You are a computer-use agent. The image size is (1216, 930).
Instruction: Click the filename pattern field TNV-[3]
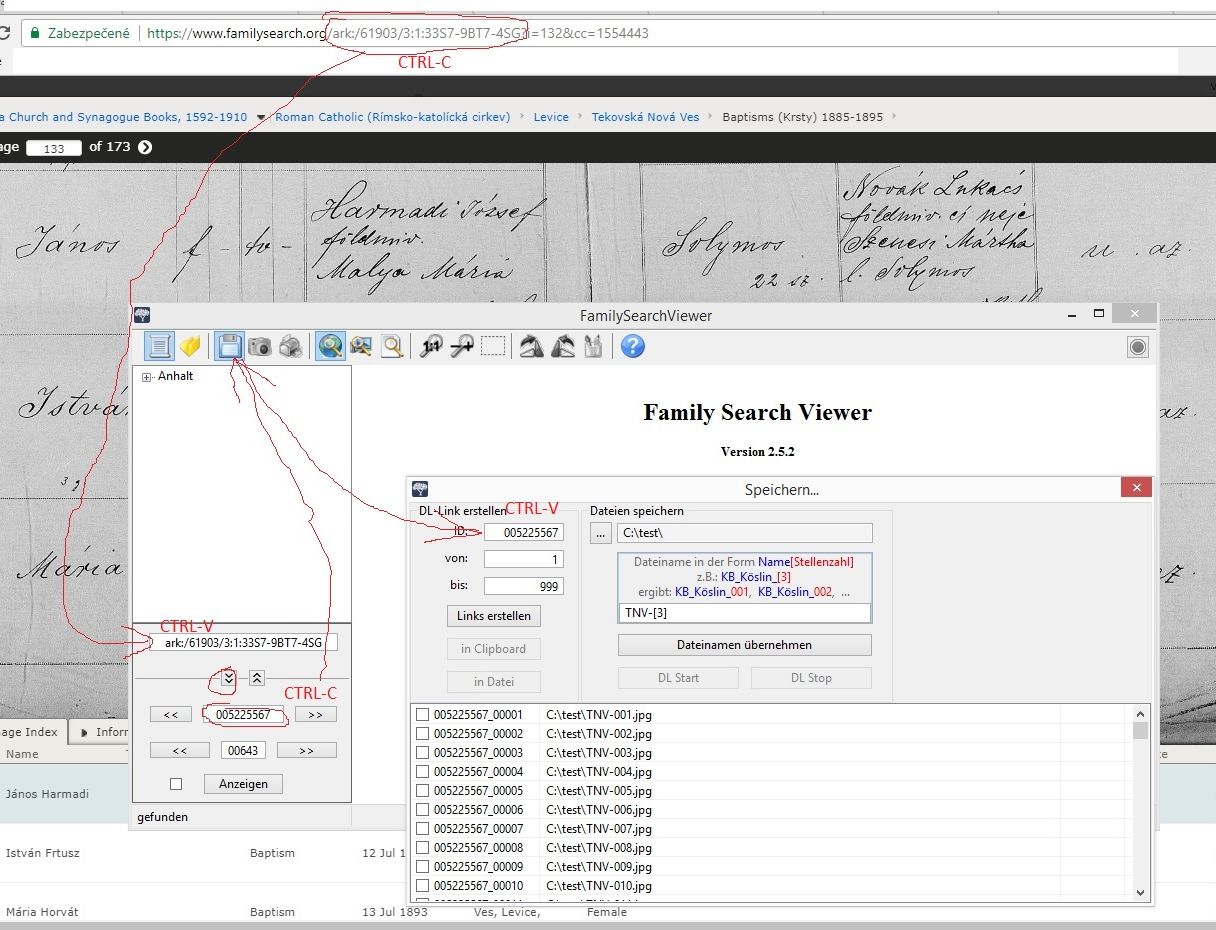[744, 613]
